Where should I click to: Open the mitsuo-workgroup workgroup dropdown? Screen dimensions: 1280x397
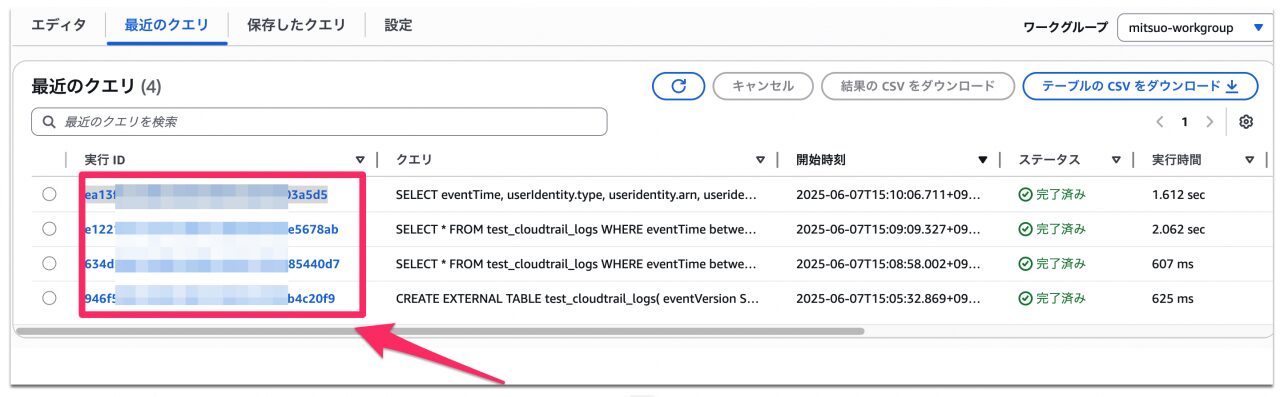(x=1195, y=27)
